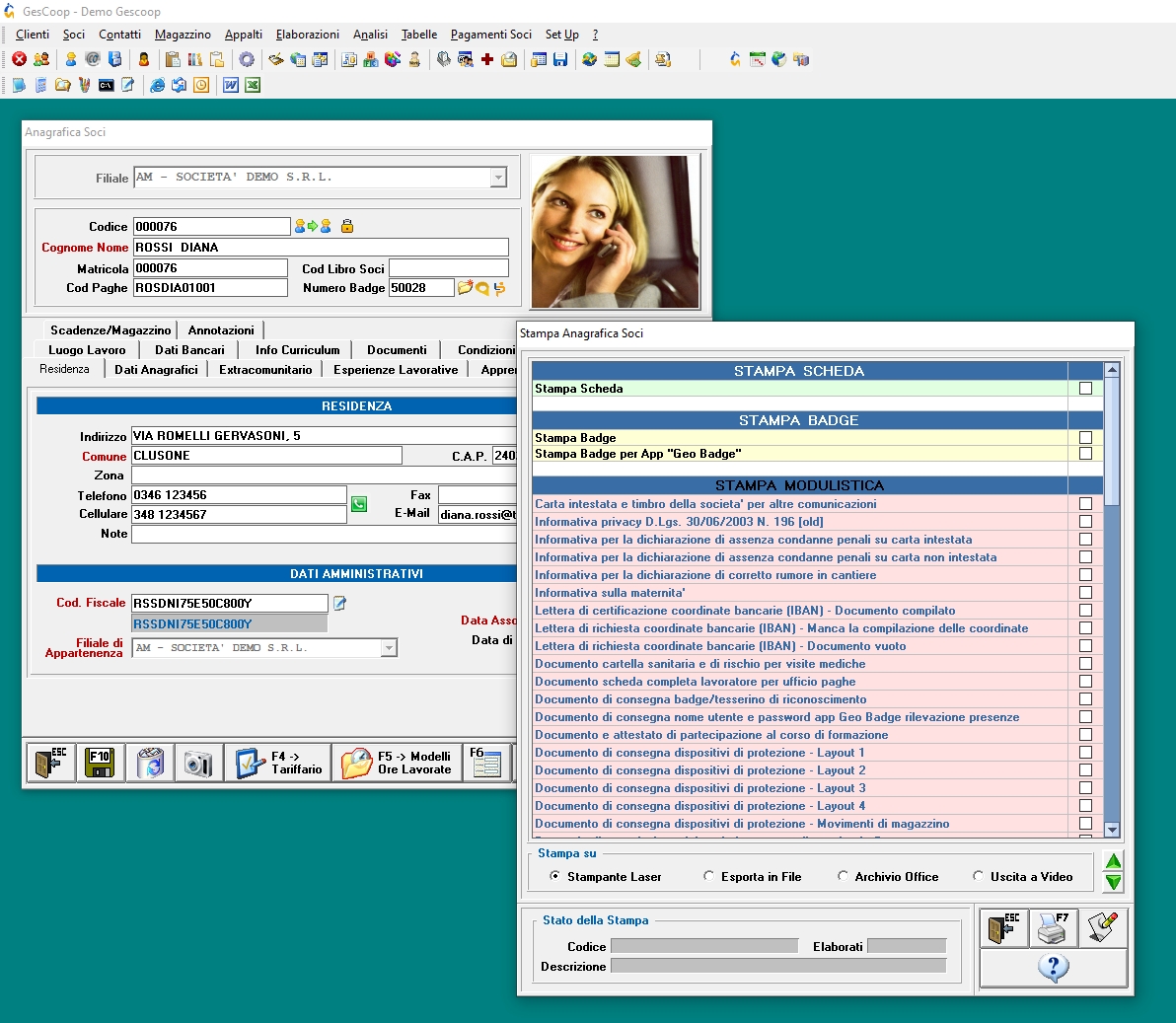Viewport: 1176px width, 1023px height.
Task: Click the ESC exit door icon in print window
Action: (x=1003, y=927)
